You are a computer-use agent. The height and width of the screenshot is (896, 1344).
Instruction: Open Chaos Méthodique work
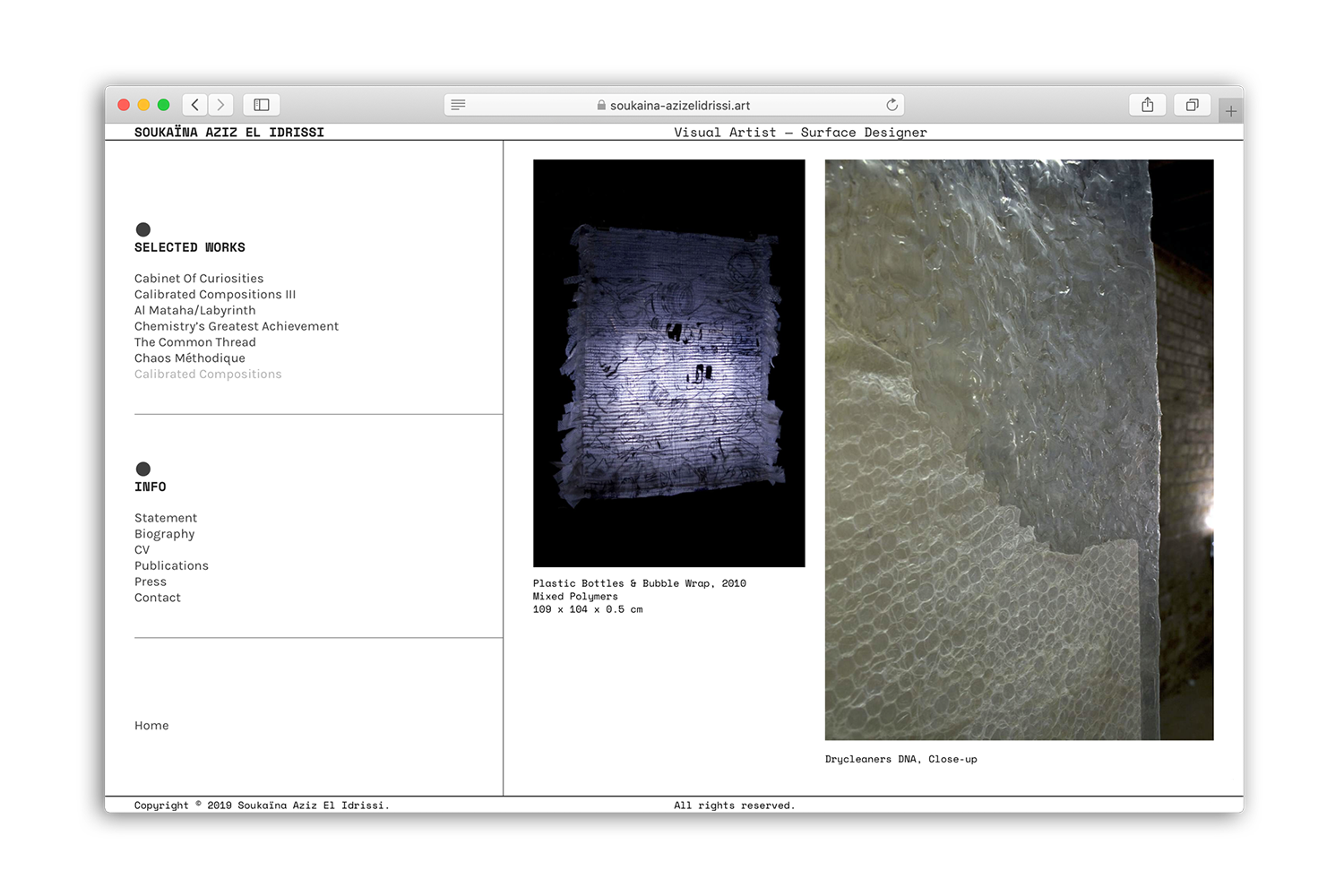[x=189, y=358]
